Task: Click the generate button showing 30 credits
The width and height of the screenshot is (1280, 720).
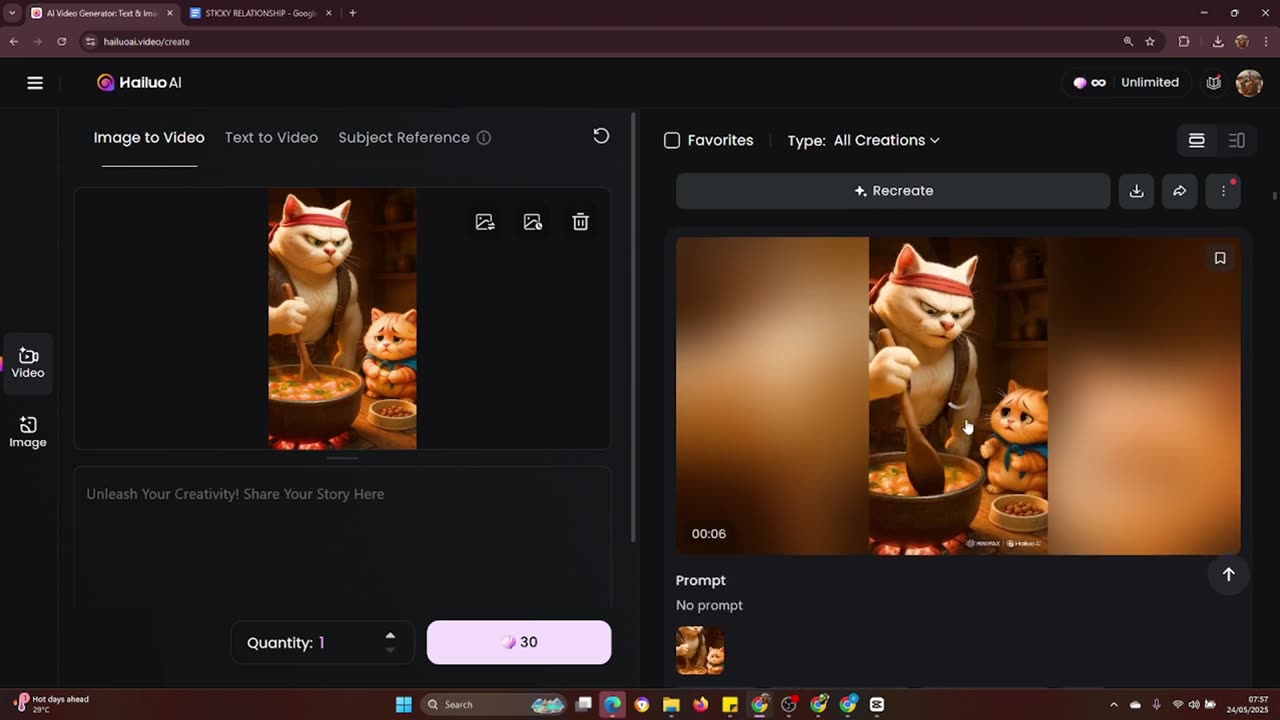Action: click(519, 642)
